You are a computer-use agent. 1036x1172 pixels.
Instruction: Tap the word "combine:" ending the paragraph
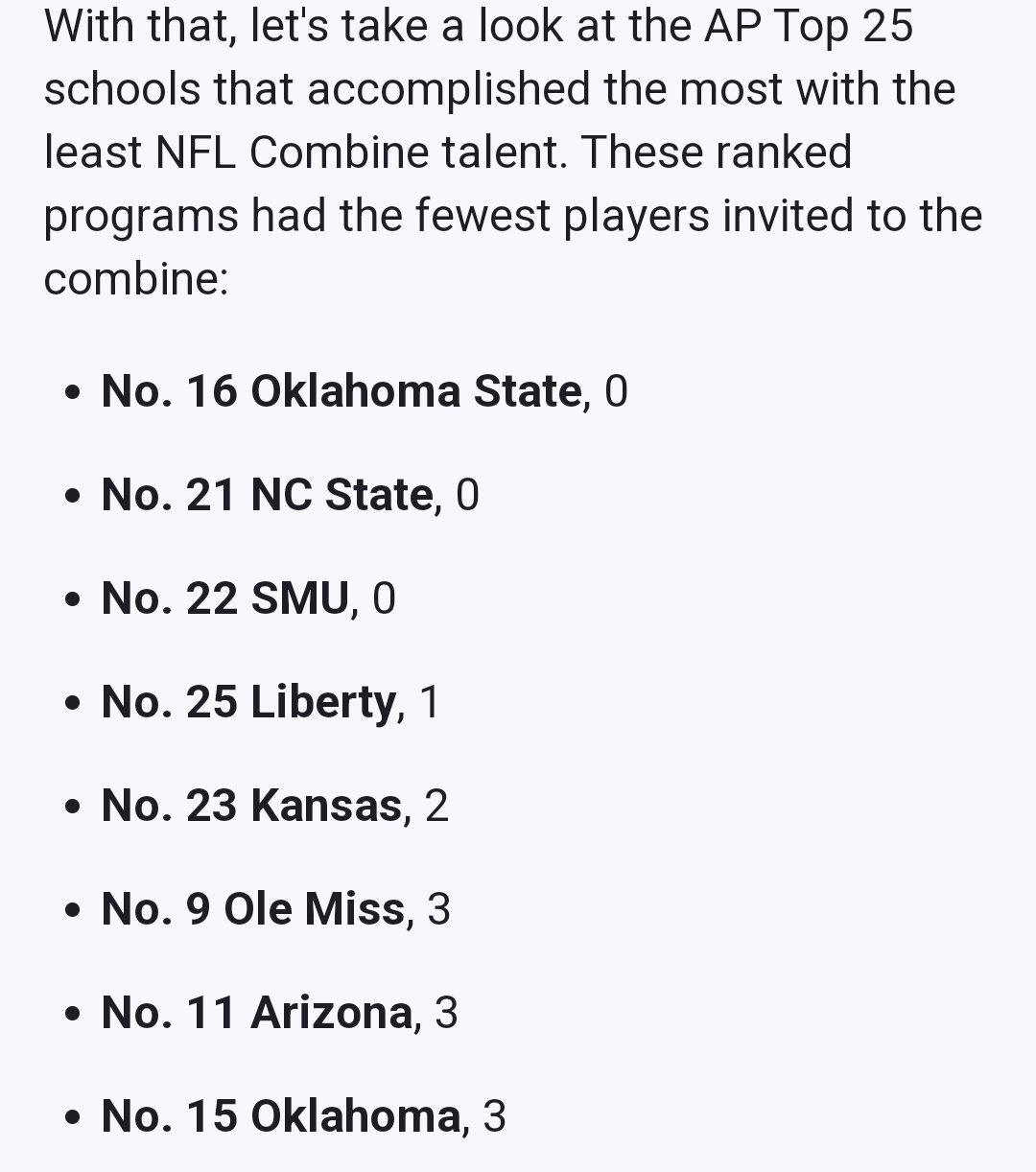click(136, 278)
